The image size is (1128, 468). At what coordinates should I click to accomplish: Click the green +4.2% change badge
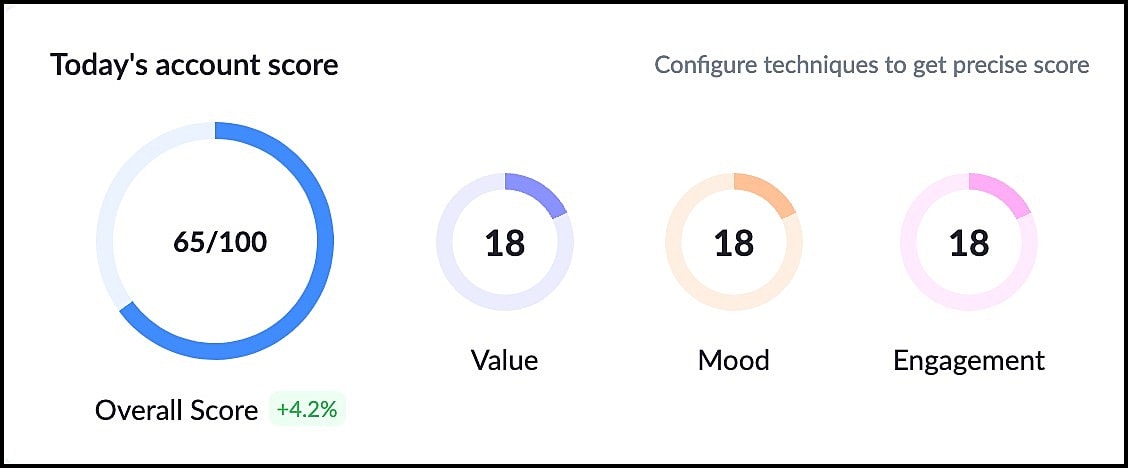point(307,410)
